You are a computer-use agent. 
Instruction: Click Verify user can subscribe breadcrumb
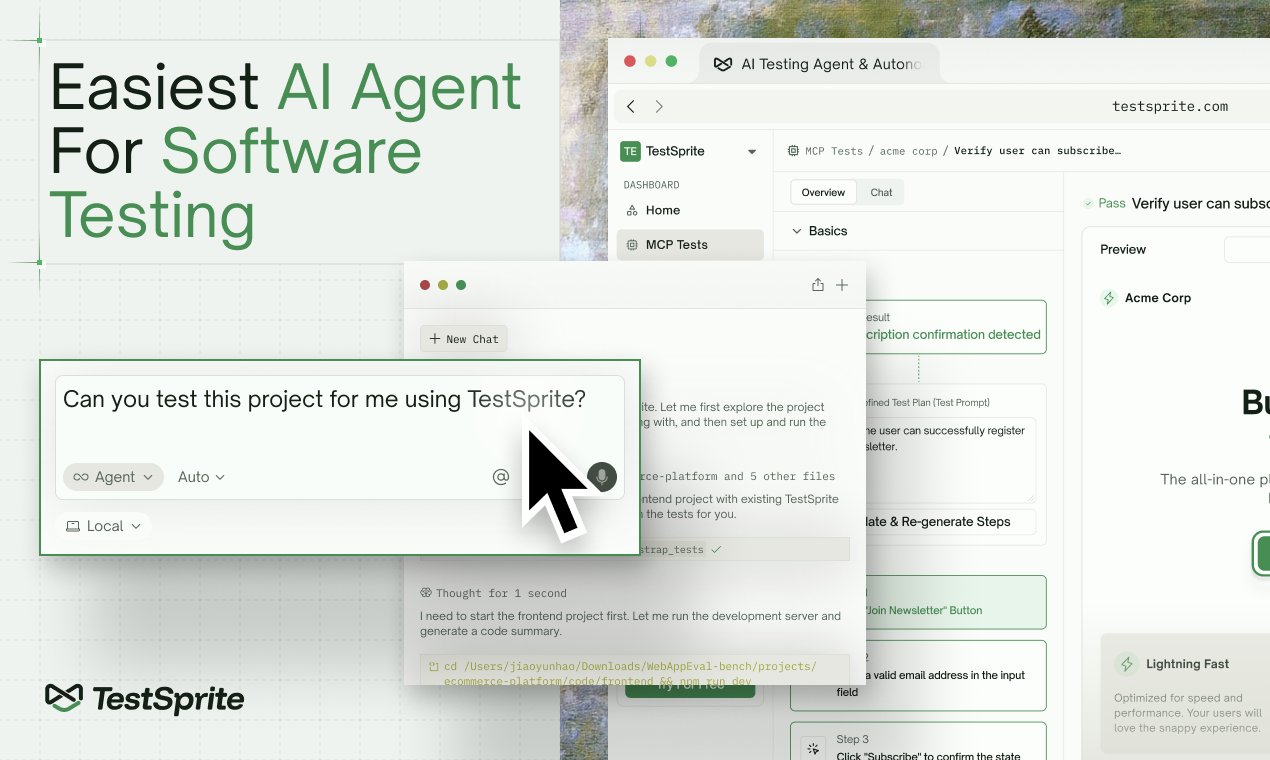click(1037, 151)
